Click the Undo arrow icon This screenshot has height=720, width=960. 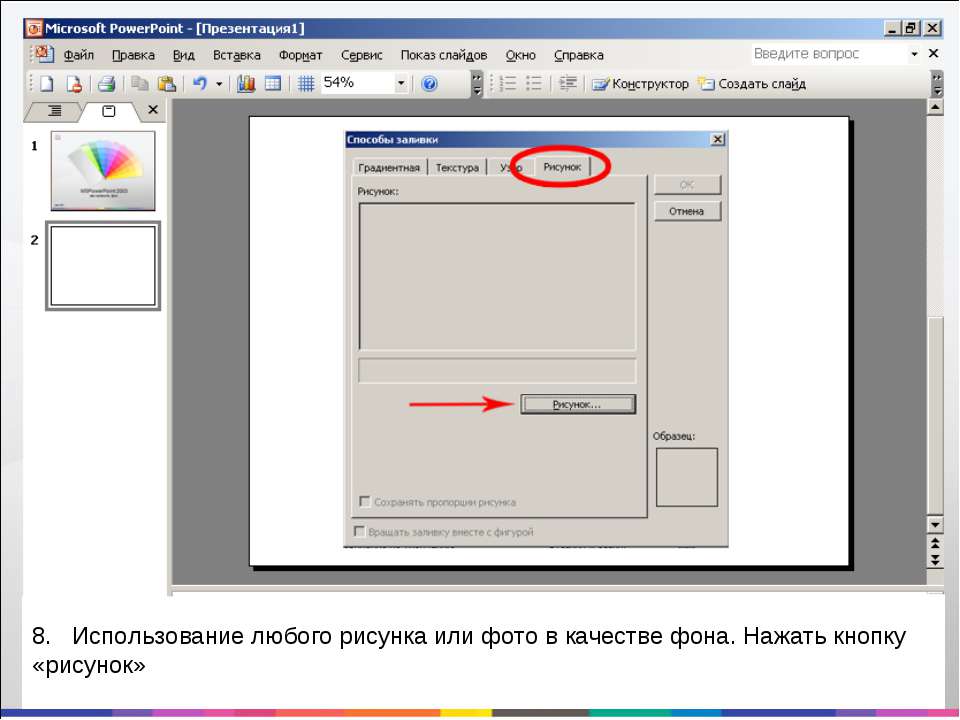(200, 84)
